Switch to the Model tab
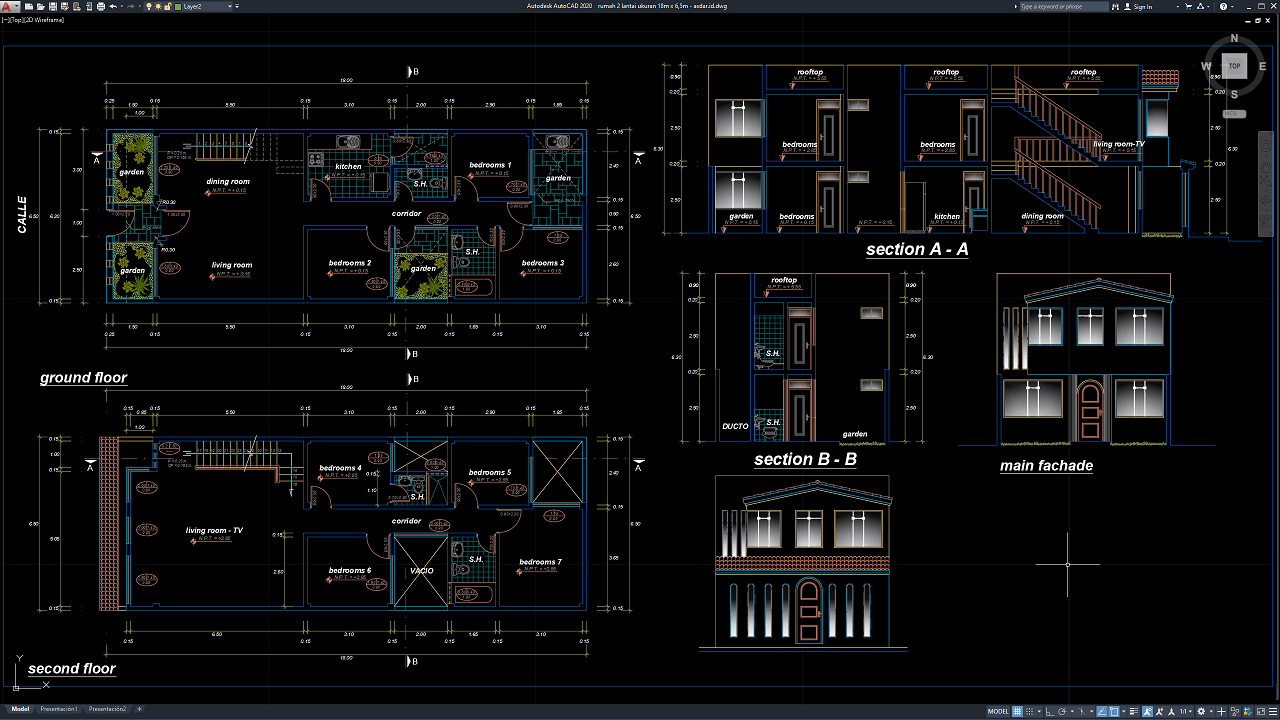This screenshot has height=720, width=1280. coord(20,709)
